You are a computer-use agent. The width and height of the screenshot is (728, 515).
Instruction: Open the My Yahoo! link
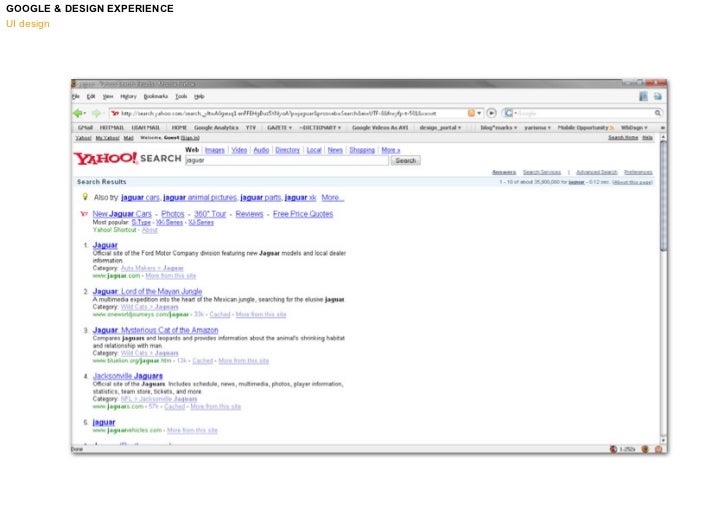click(107, 138)
